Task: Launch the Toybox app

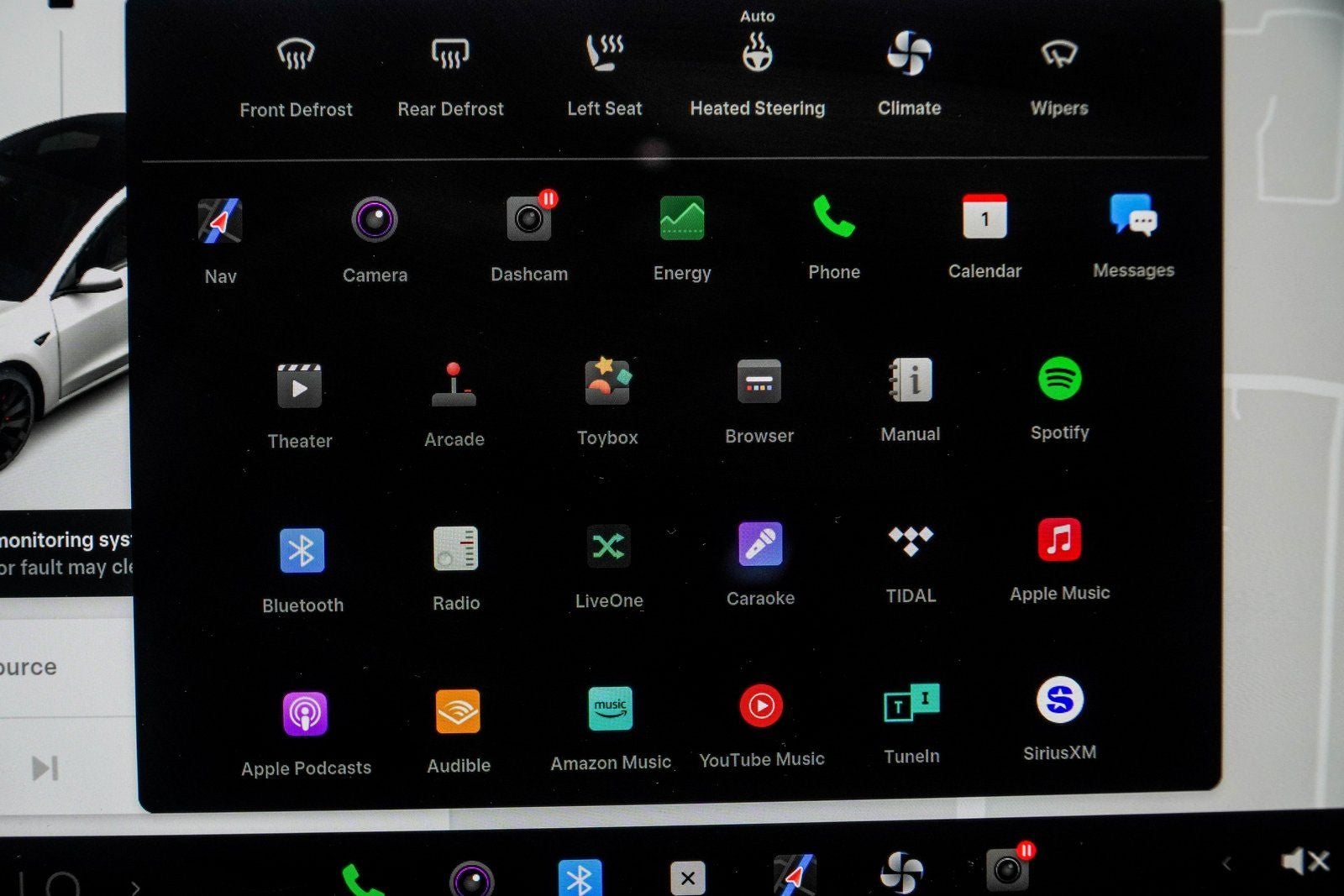Action: [607, 382]
